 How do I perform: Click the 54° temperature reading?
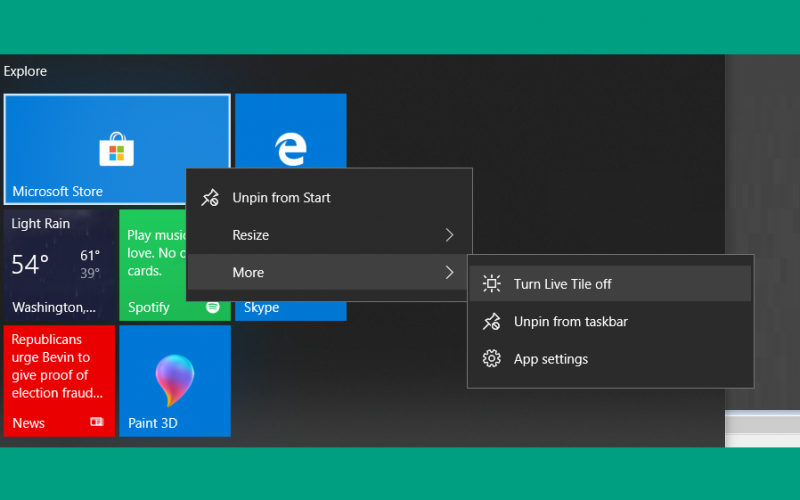[30, 264]
